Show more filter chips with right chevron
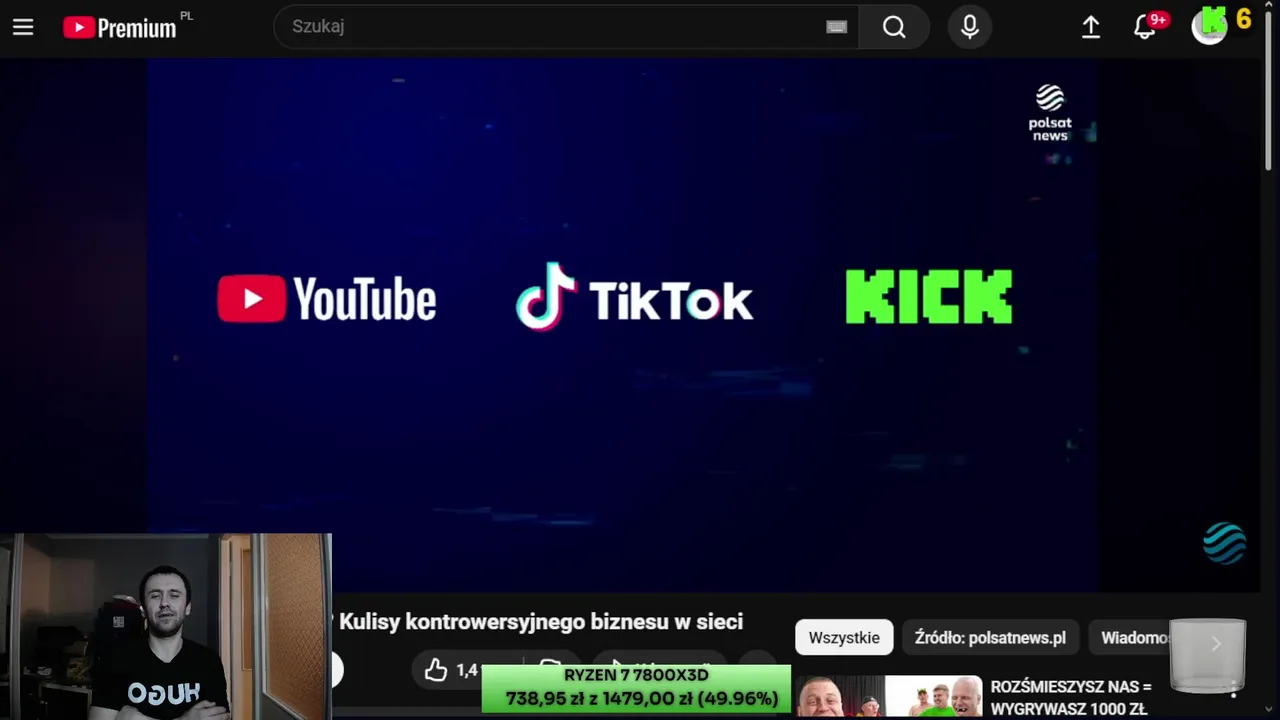 [1216, 644]
